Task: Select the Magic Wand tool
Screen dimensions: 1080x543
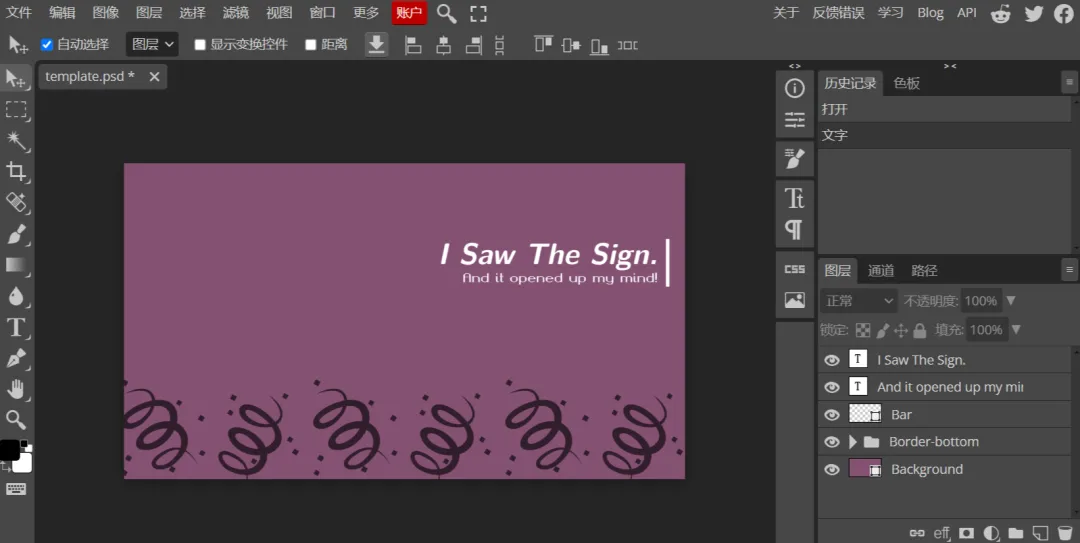Action: point(17,141)
